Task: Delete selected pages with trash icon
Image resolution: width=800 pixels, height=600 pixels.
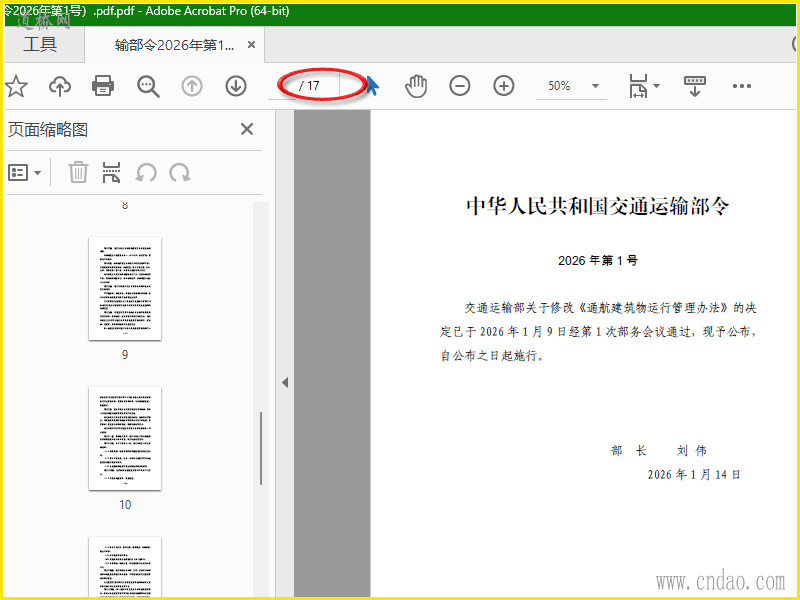Action: [x=78, y=172]
